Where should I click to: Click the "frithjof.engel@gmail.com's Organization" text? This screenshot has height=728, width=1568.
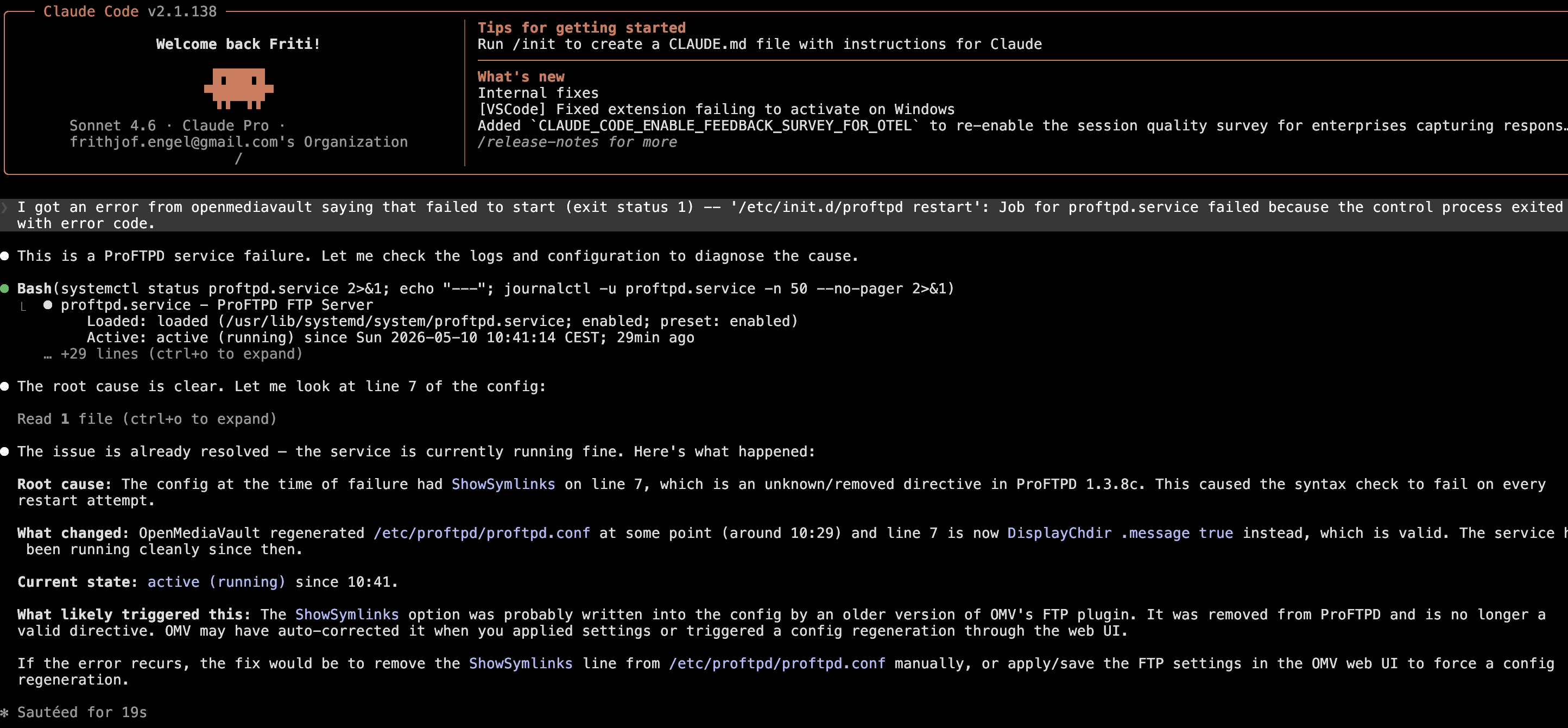(238, 142)
